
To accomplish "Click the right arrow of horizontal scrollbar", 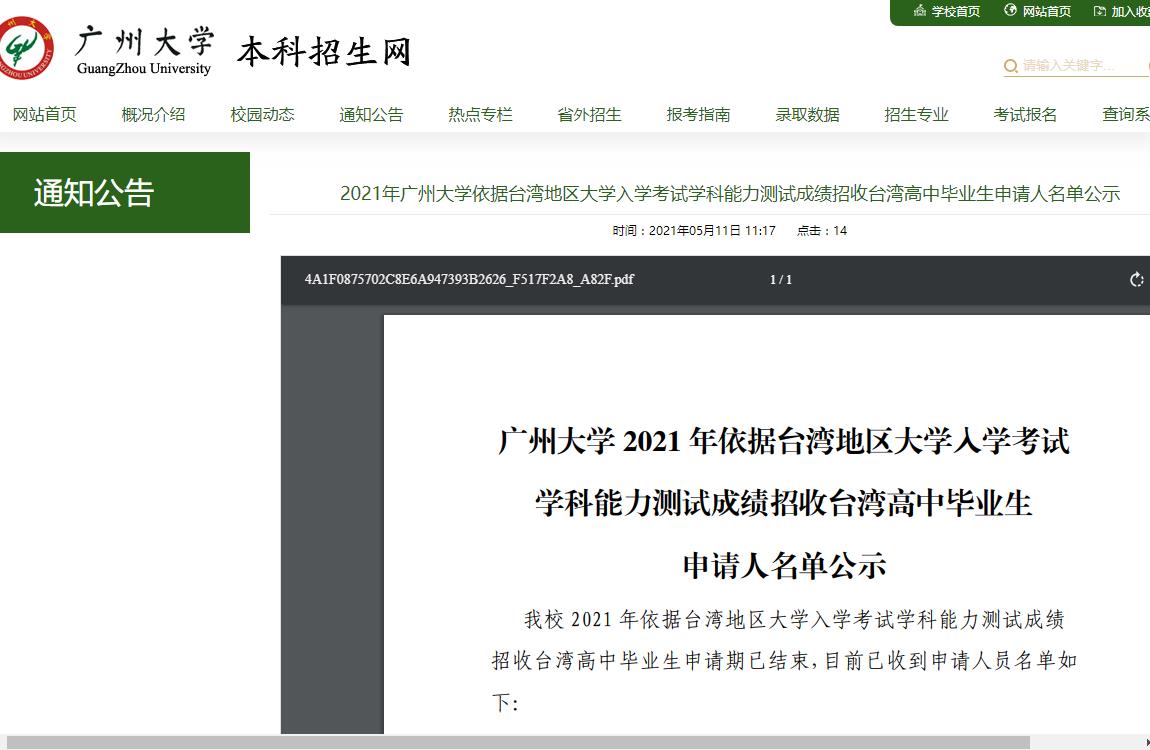I will (x=1146, y=743).
